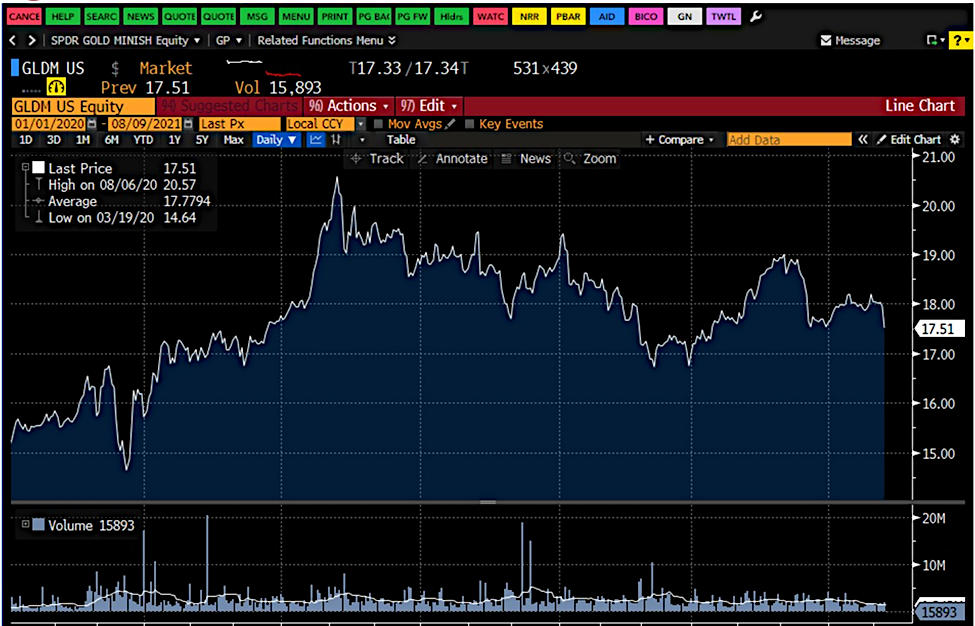Image resolution: width=975 pixels, height=626 pixels.
Task: Click the green MSG key button
Action: pos(257,17)
